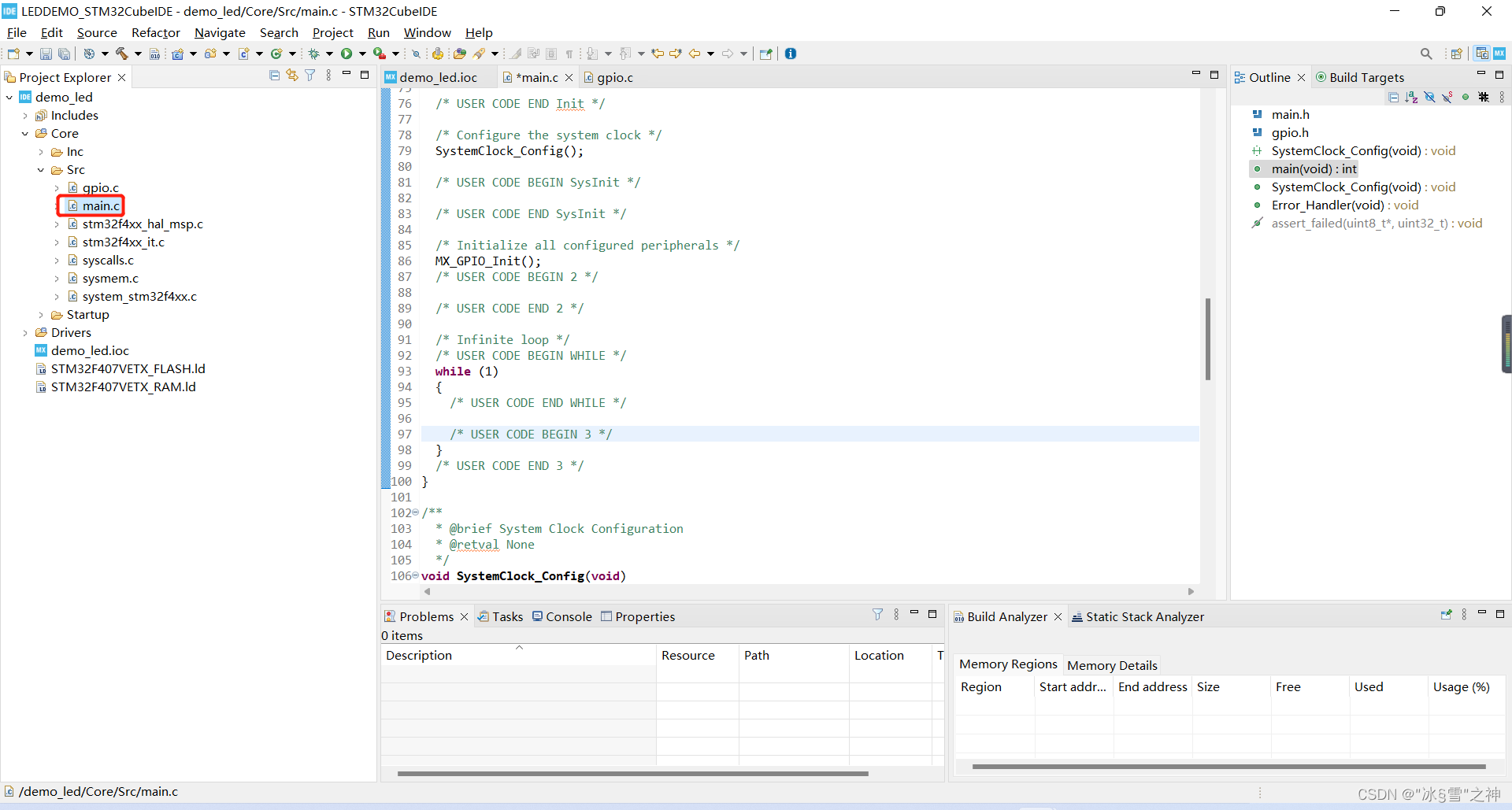The image size is (1512, 810).
Task: Select main.c in Project Explorer
Action: pos(101,205)
